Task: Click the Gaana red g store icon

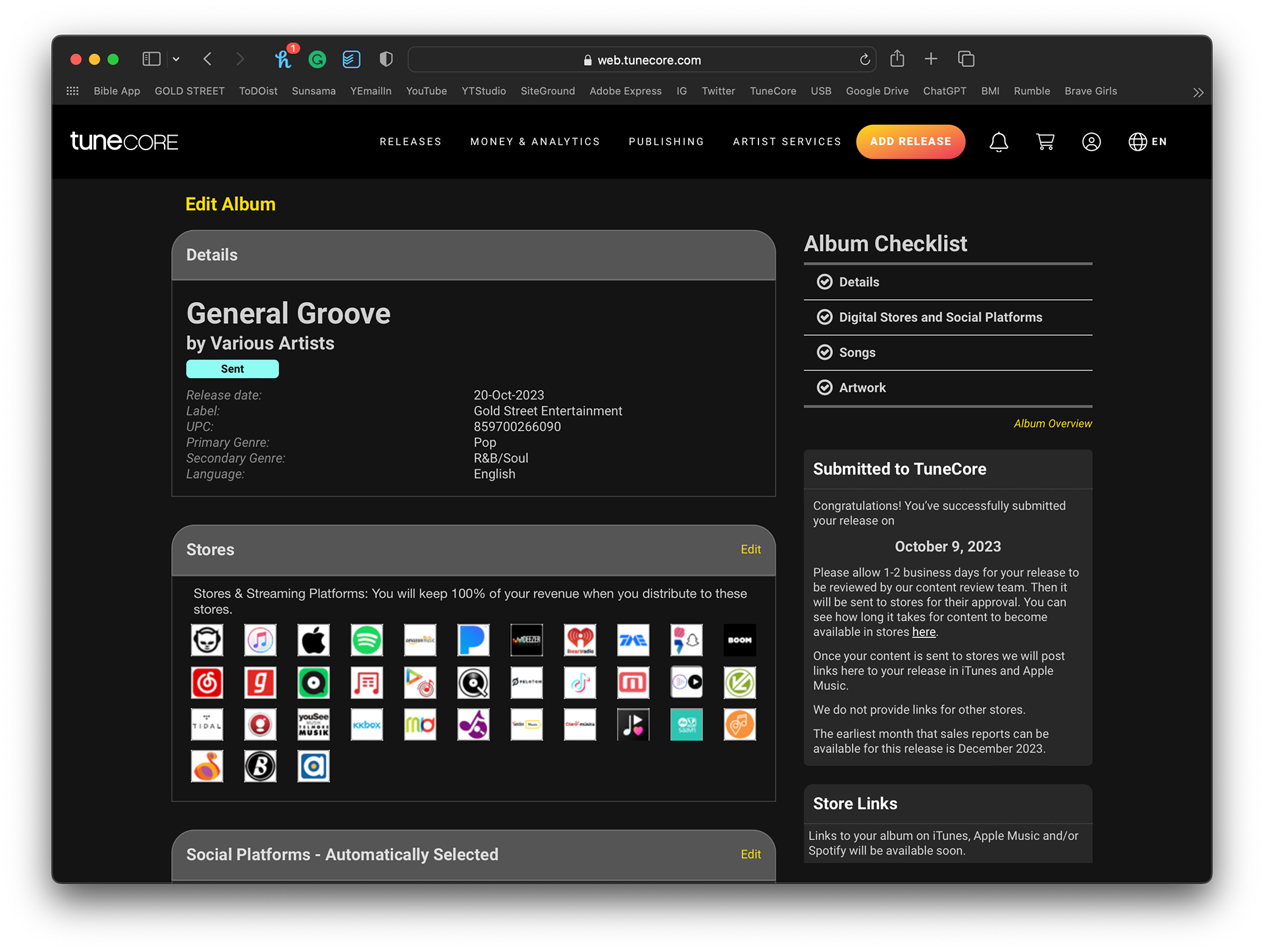Action: (260, 683)
